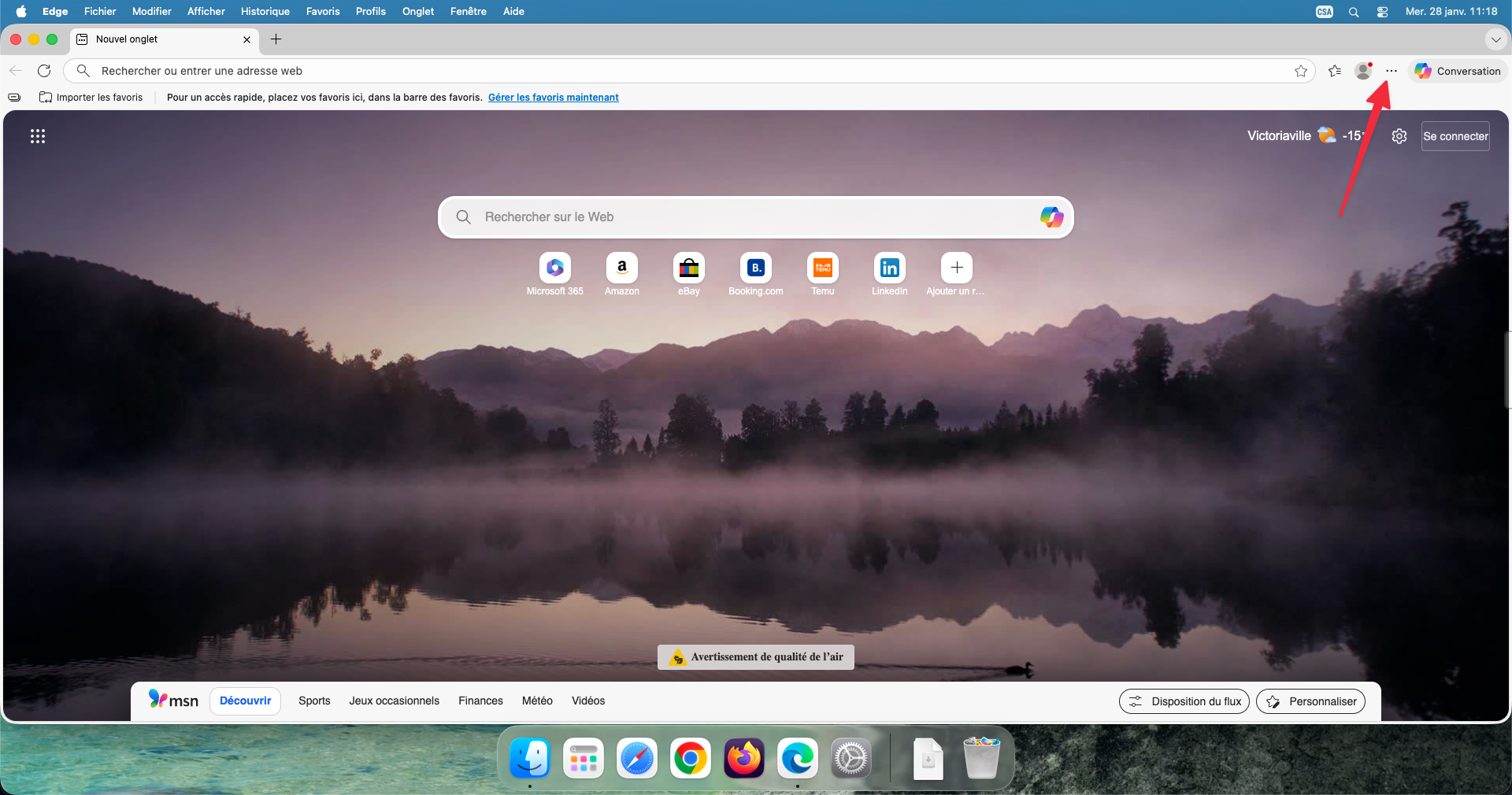Open the apps grid launcher icon
Viewport: 1512px width, 795px height.
point(38,136)
